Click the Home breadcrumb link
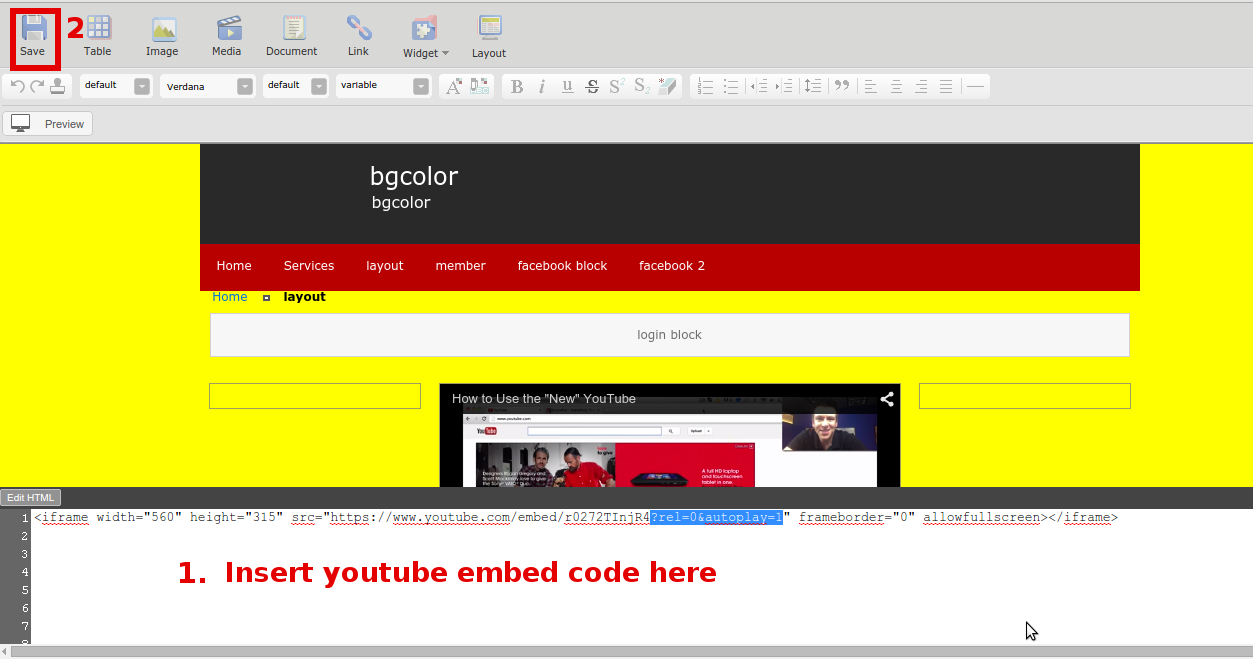This screenshot has height=659, width=1253. coord(229,297)
